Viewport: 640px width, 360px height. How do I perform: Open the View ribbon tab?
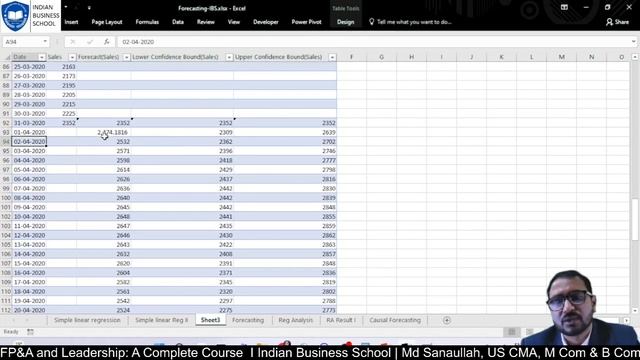[234, 22]
